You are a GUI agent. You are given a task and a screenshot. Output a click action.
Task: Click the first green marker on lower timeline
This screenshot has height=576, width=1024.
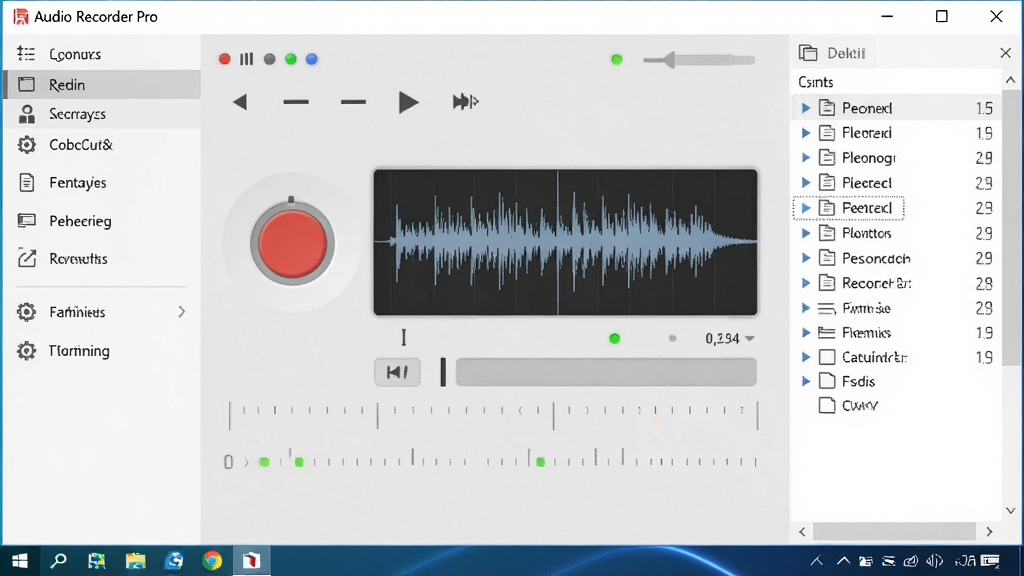[x=264, y=462]
